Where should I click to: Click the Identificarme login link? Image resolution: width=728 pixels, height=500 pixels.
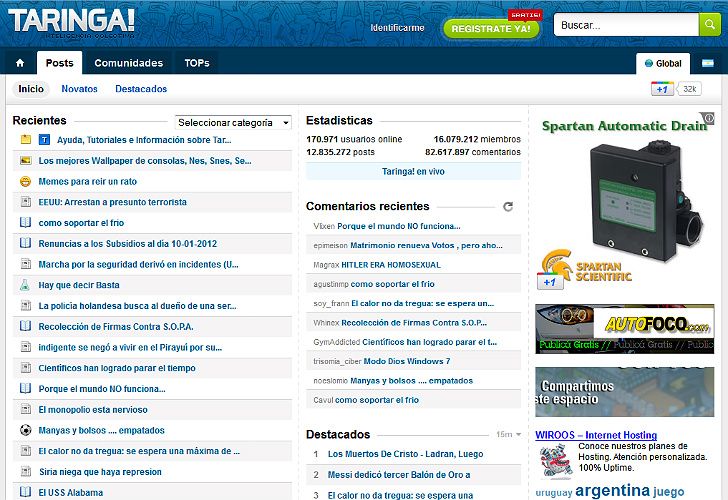point(397,28)
